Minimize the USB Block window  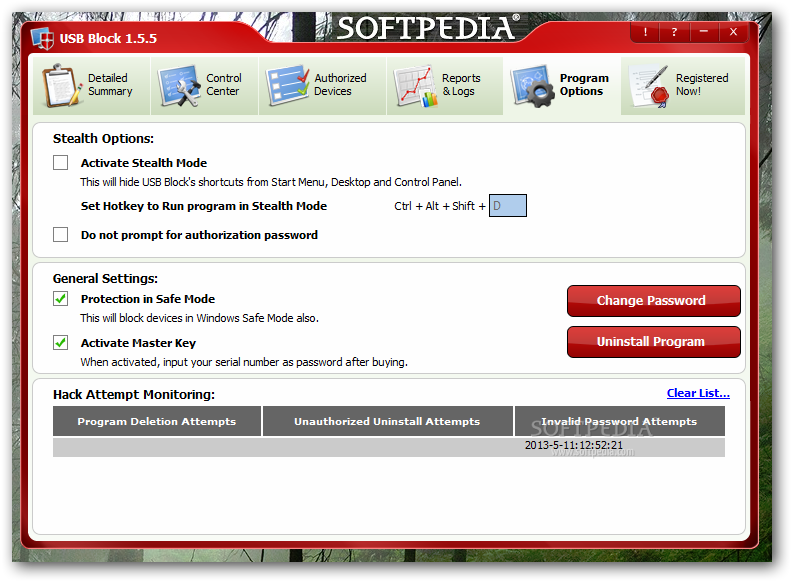click(x=703, y=32)
